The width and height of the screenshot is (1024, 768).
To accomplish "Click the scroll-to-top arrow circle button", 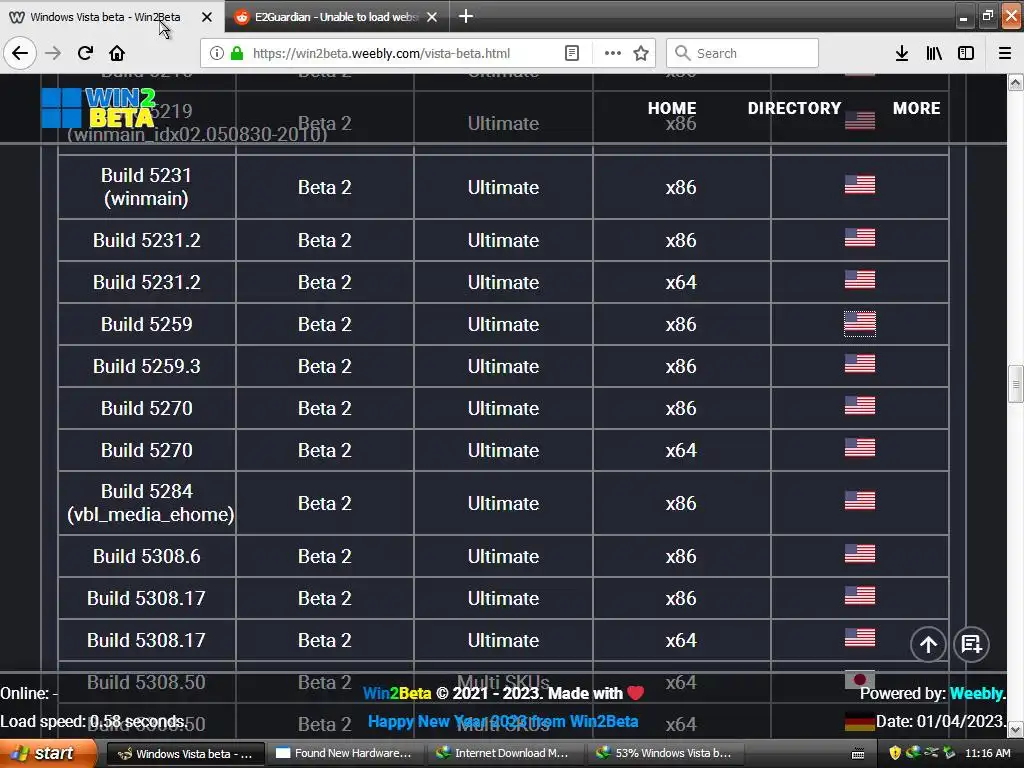I will point(928,645).
